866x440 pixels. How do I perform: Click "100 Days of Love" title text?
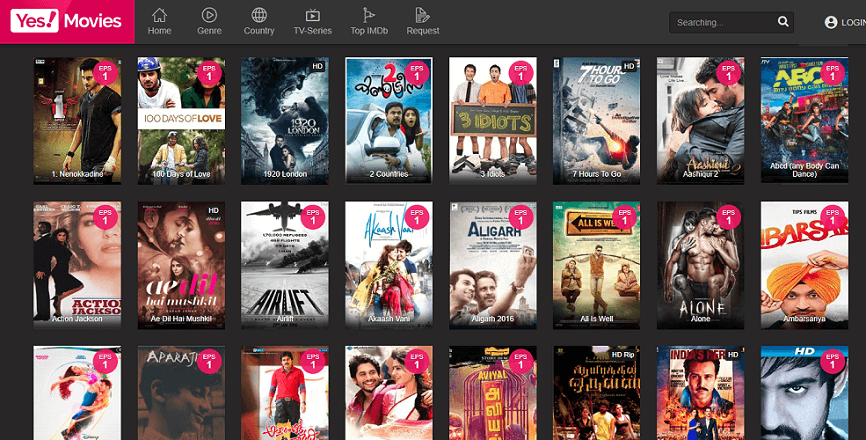pyautogui.click(x=181, y=174)
